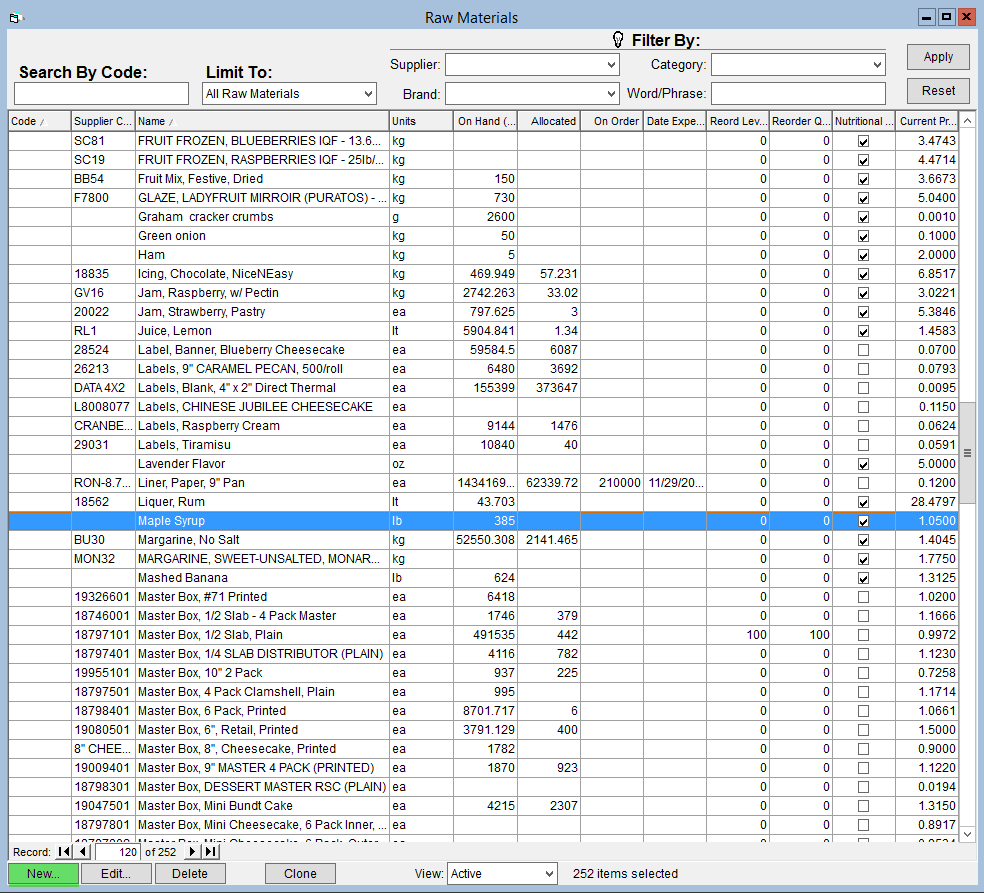This screenshot has height=893, width=984.
Task: Click the On Order value 210000
Action: point(619,483)
